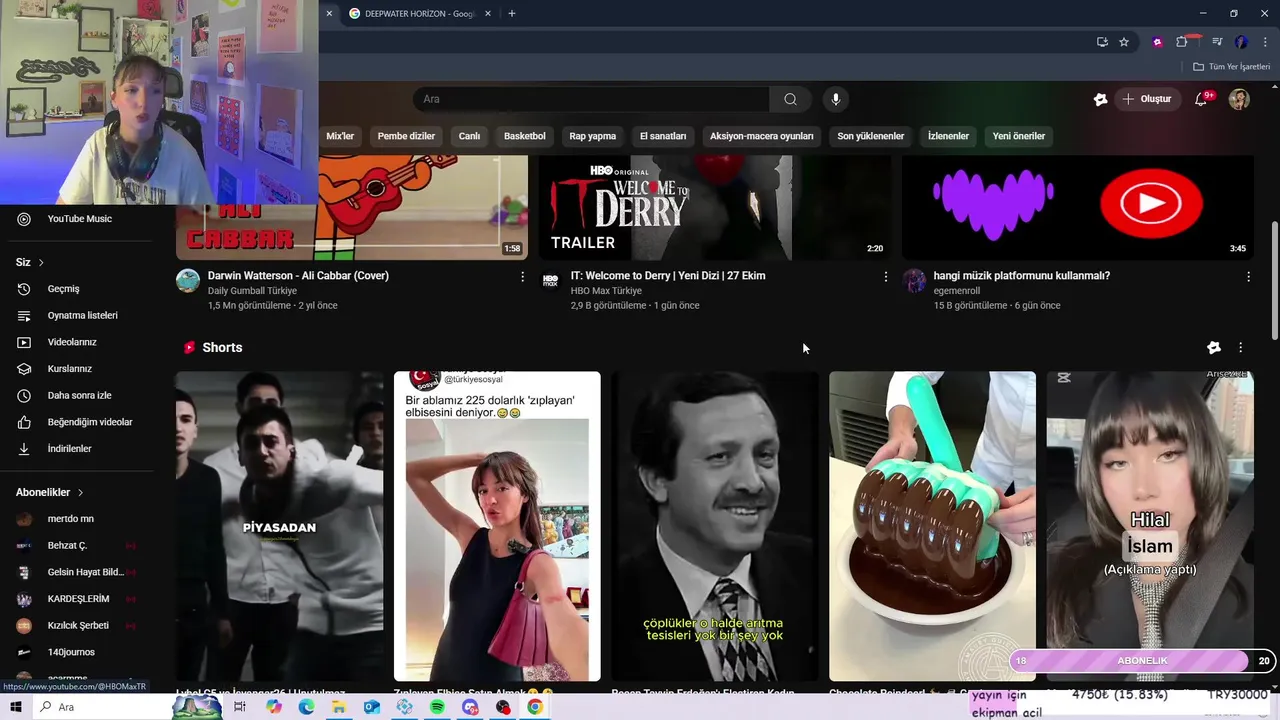Open YouTube Music in sidebar

pos(80,219)
